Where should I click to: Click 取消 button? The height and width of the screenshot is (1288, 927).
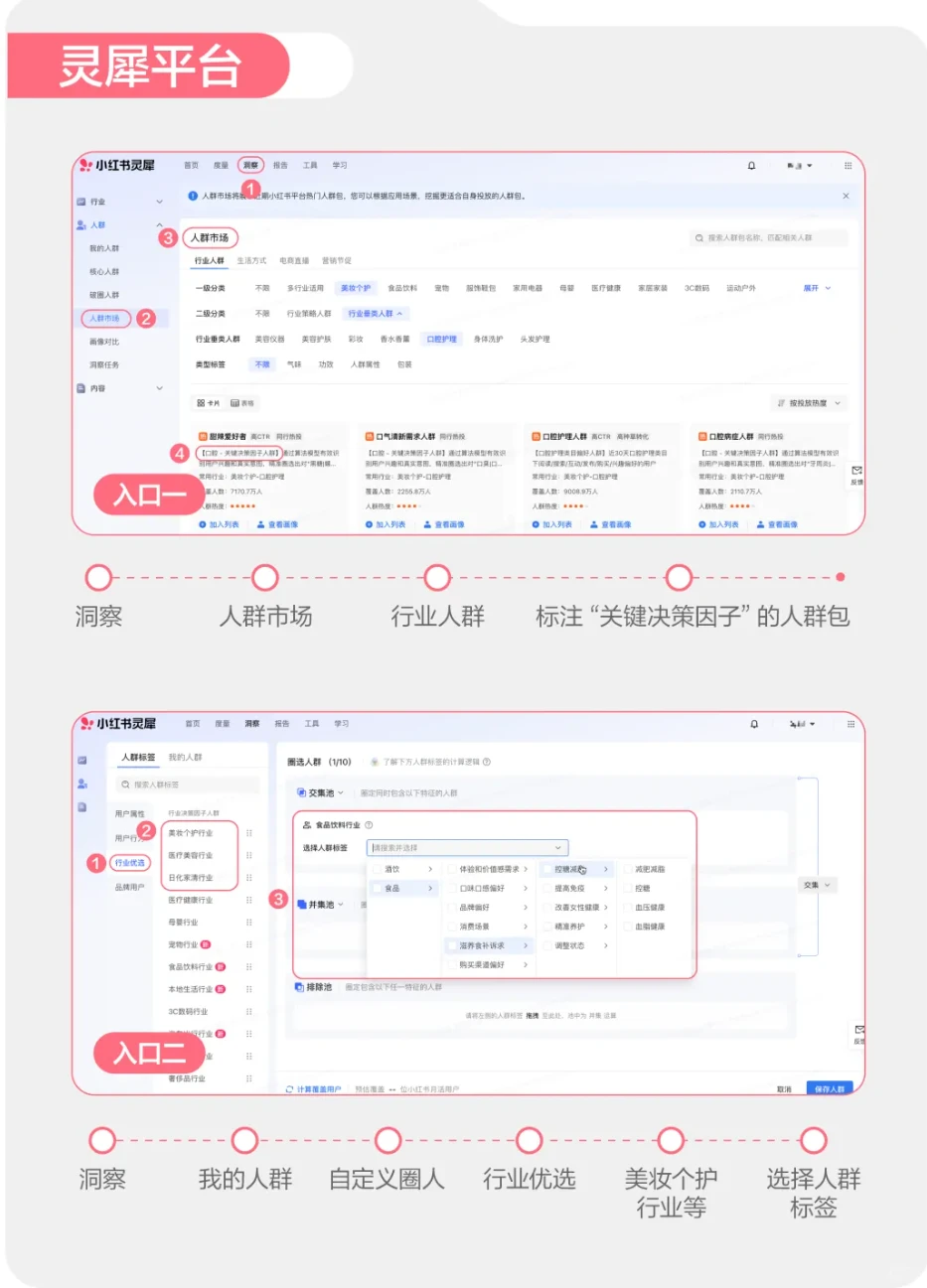coord(784,1089)
